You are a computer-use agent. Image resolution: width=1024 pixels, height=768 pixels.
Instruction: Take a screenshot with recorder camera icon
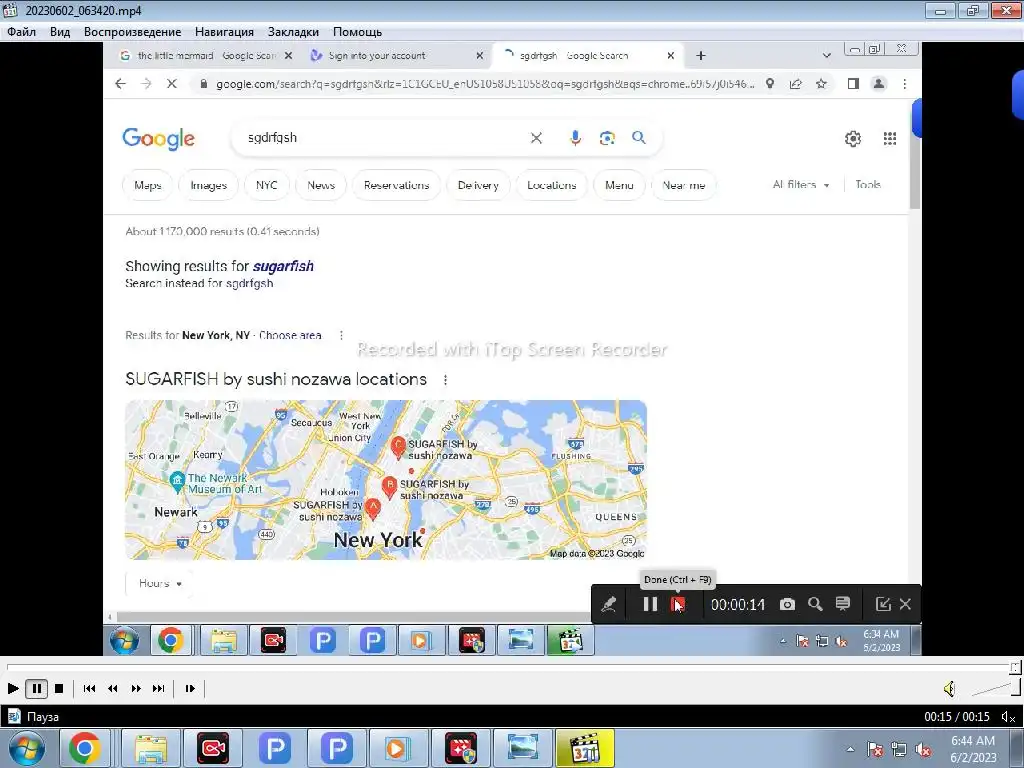787,604
